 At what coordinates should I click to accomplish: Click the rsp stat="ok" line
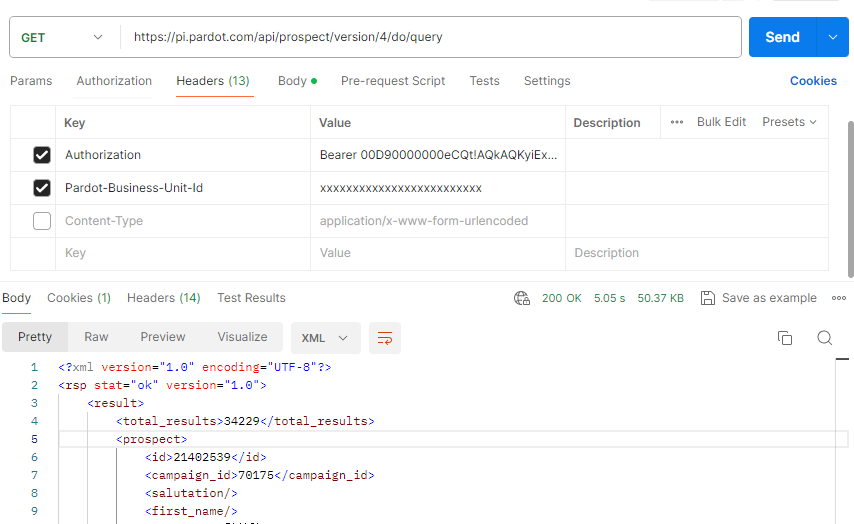pos(162,385)
